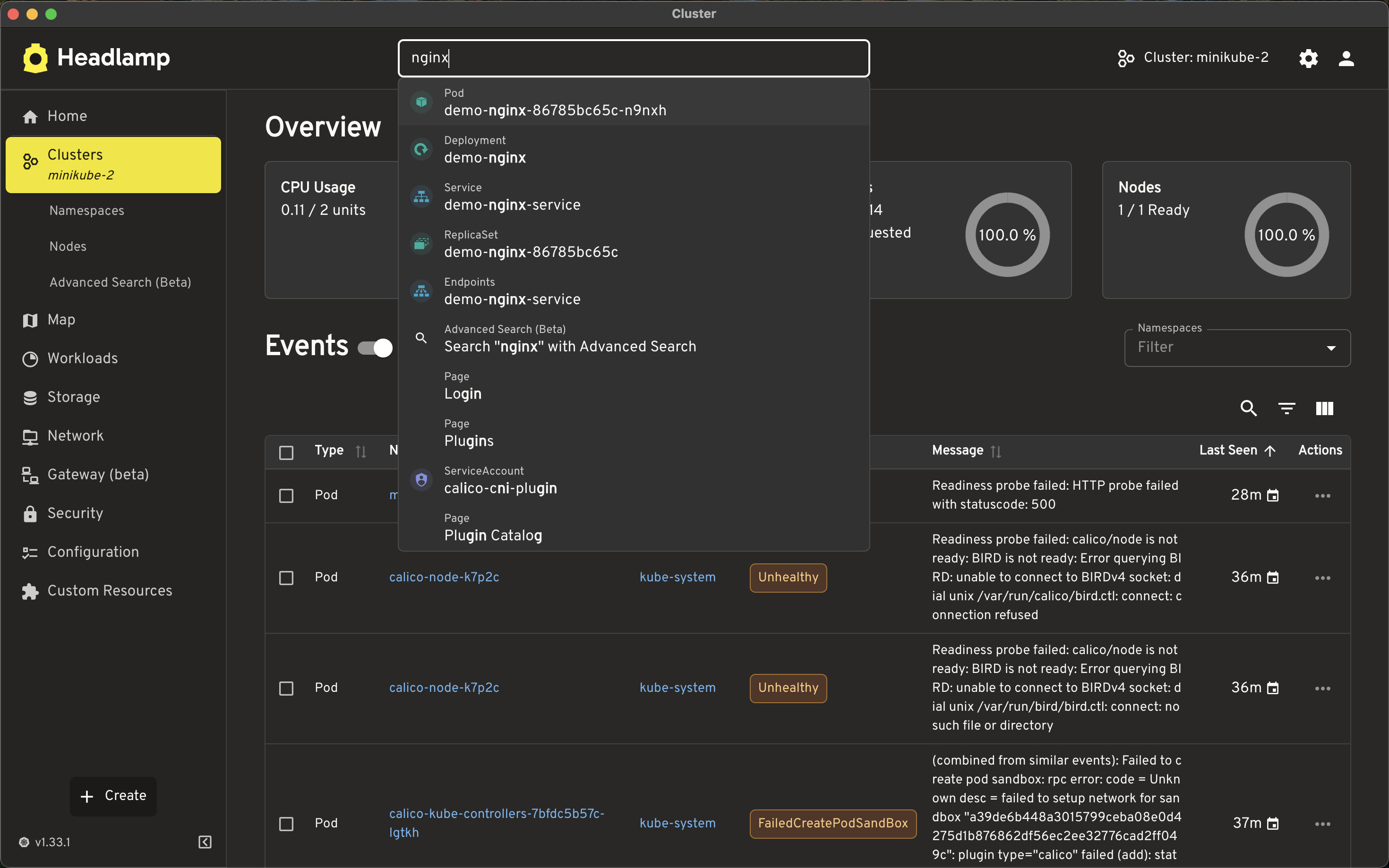The image size is (1389, 868).
Task: Open the Headlamp settings gear
Action: (x=1308, y=58)
